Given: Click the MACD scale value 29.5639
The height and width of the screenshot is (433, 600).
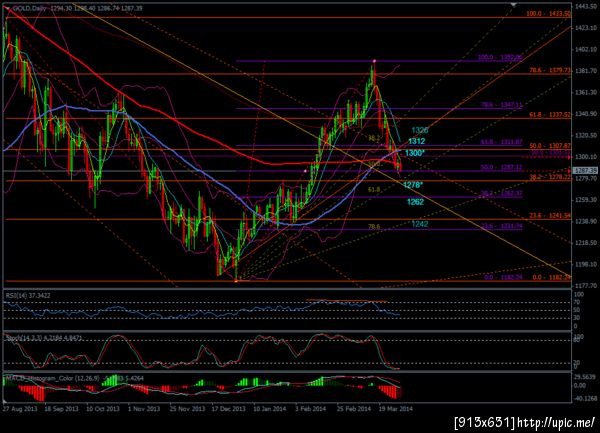Looking at the screenshot, I should pyautogui.click(x=585, y=376).
